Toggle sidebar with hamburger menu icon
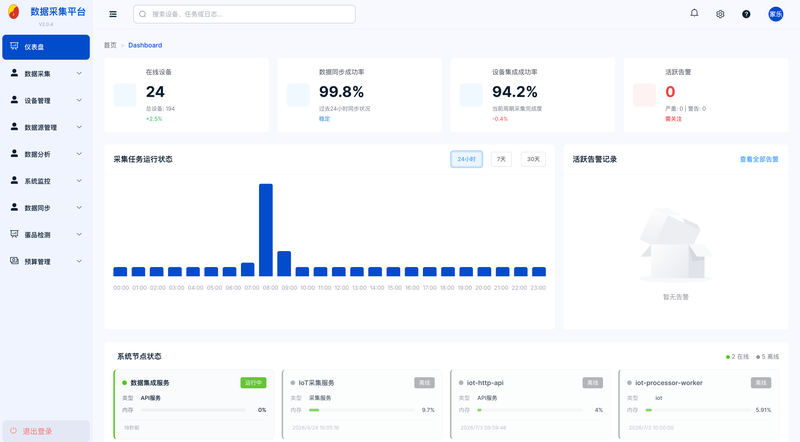This screenshot has width=800, height=442. click(113, 14)
